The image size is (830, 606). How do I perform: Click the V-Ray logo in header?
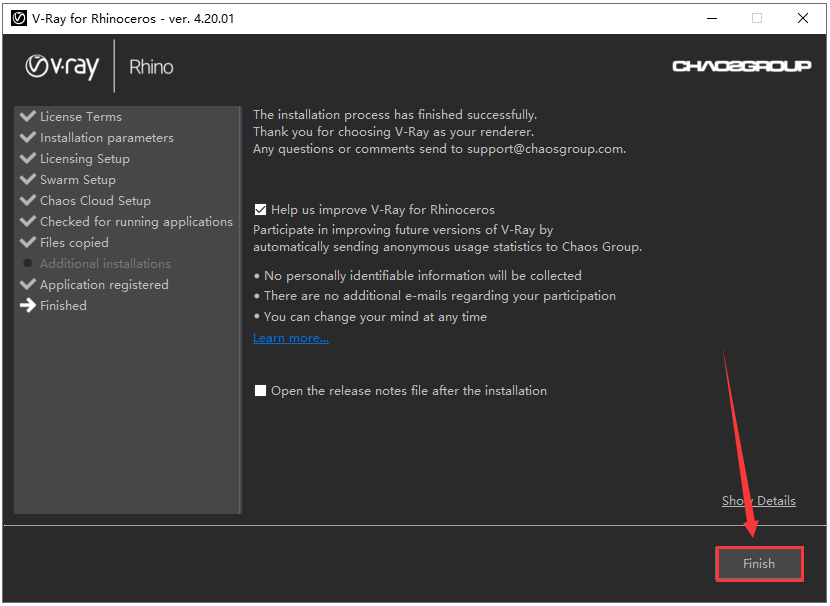(62, 67)
